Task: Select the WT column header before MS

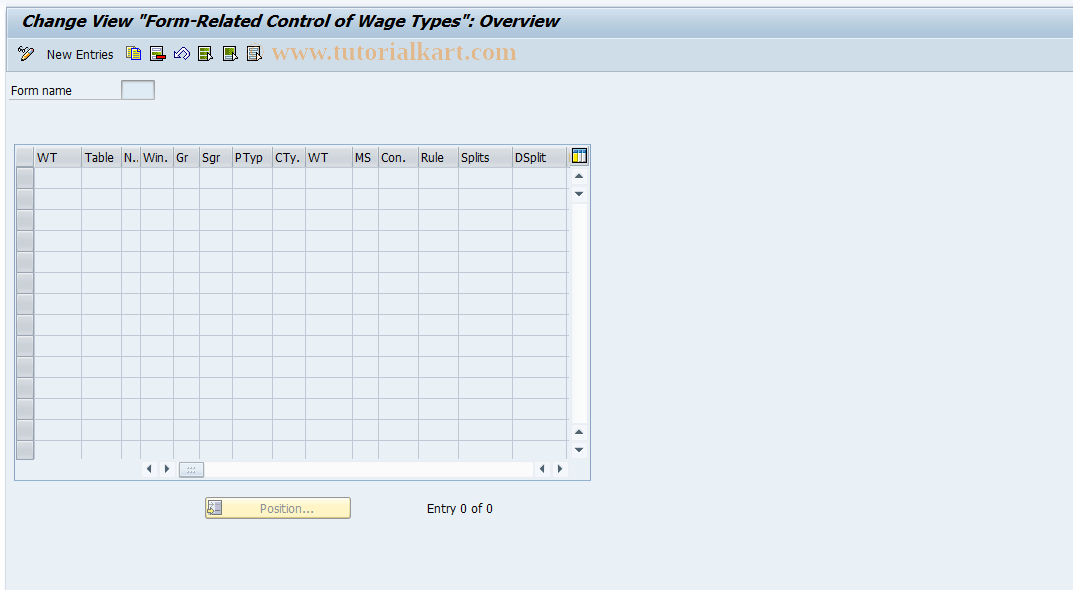Action: 328,157
